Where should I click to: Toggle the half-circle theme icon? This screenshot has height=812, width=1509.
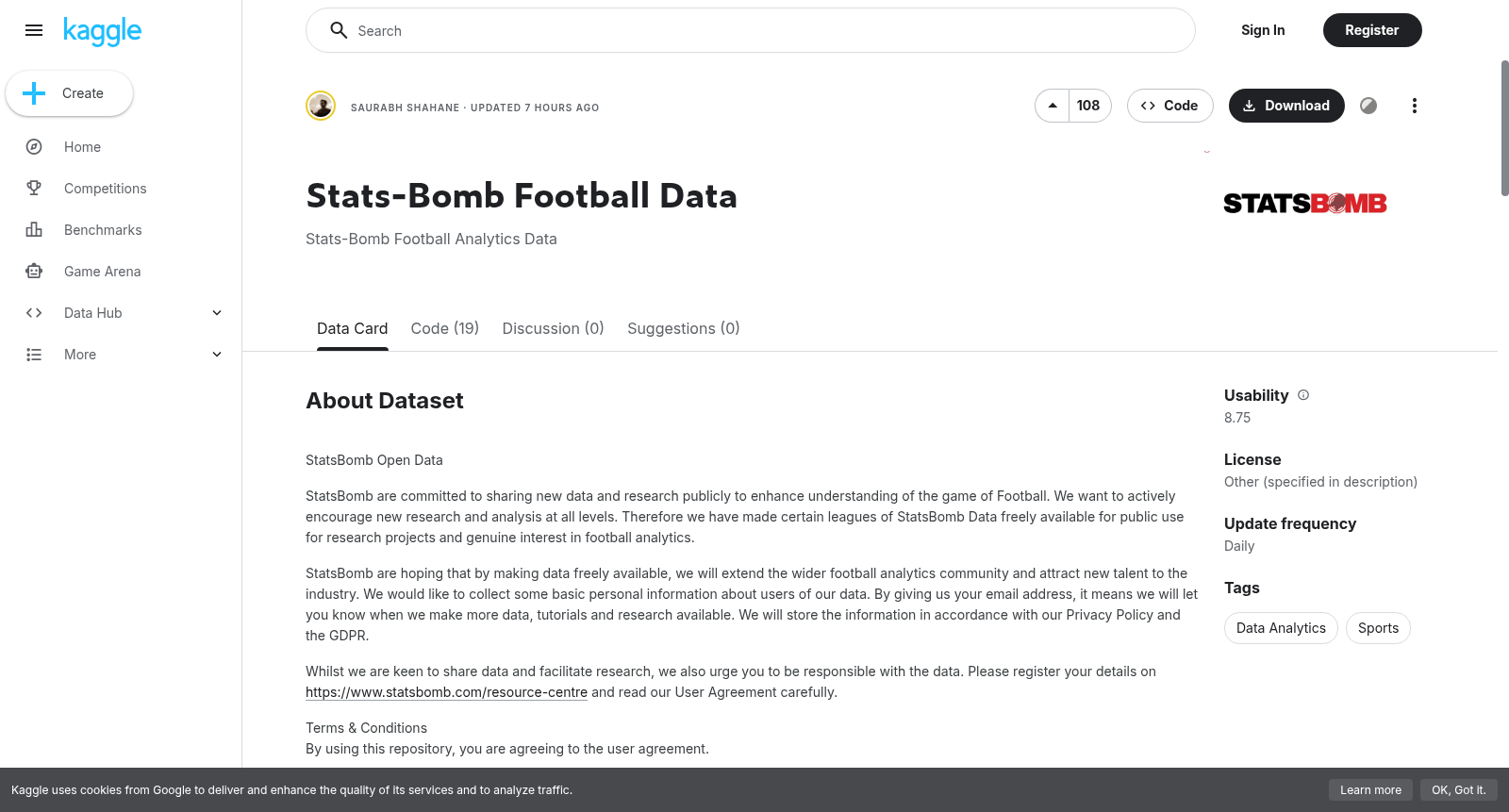pos(1368,106)
